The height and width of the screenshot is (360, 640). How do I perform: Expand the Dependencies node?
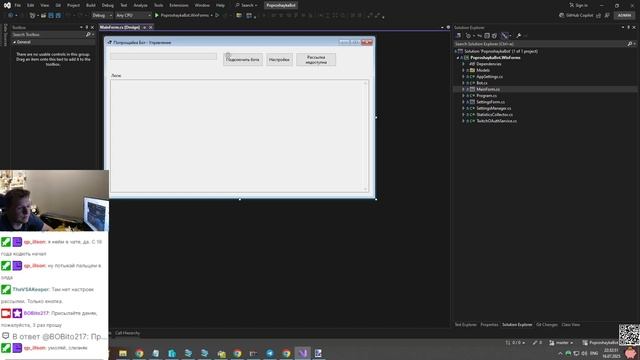point(463,64)
